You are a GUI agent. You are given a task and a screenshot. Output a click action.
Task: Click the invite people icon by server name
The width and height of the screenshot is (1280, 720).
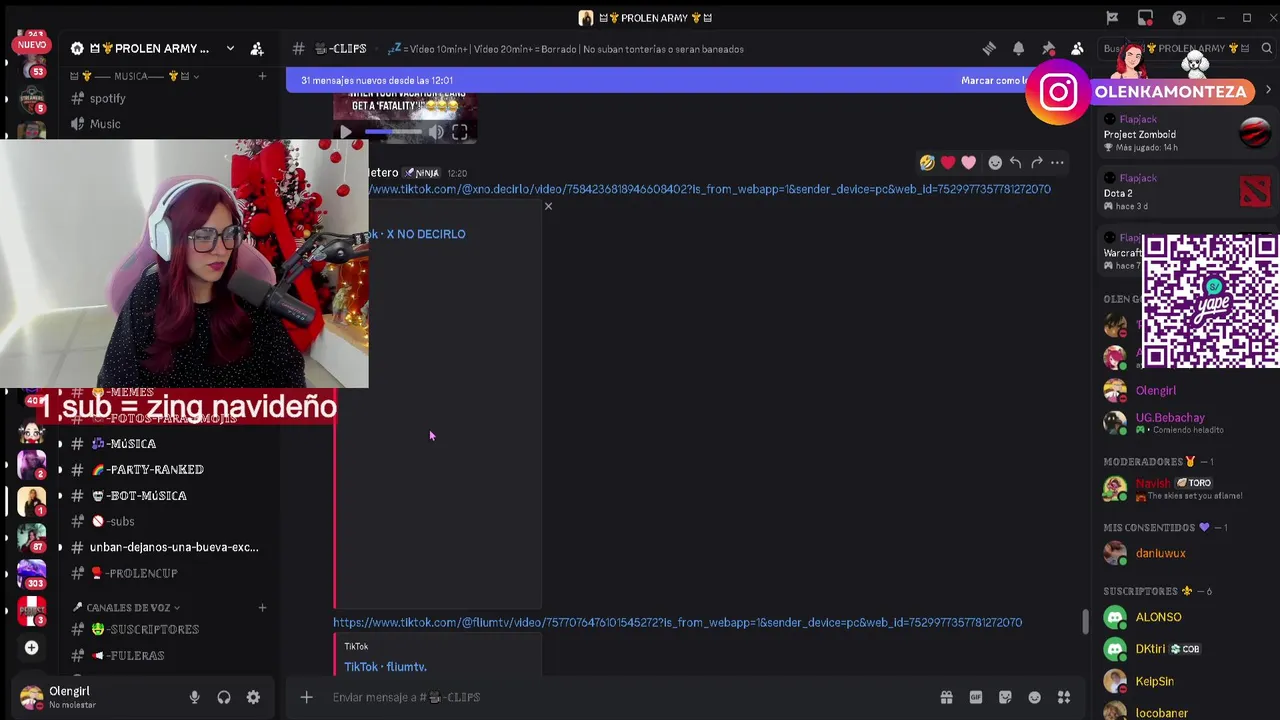click(x=257, y=48)
